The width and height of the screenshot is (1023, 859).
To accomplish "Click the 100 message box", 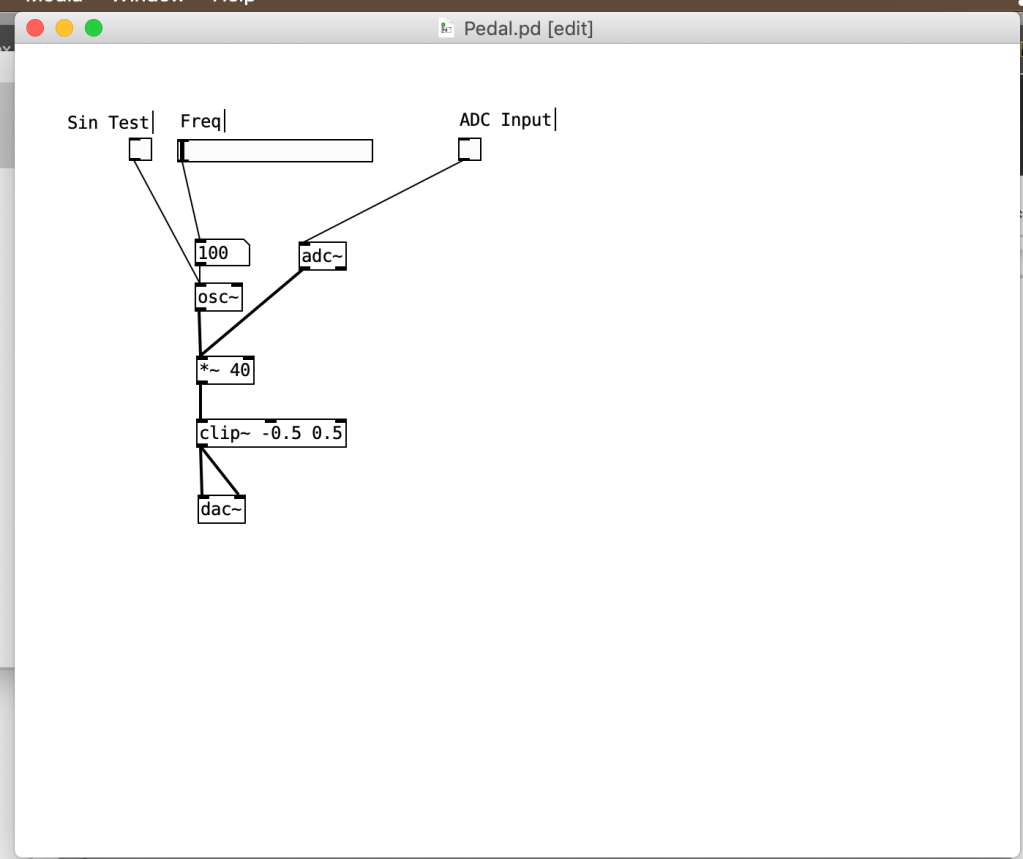I will tap(220, 254).
